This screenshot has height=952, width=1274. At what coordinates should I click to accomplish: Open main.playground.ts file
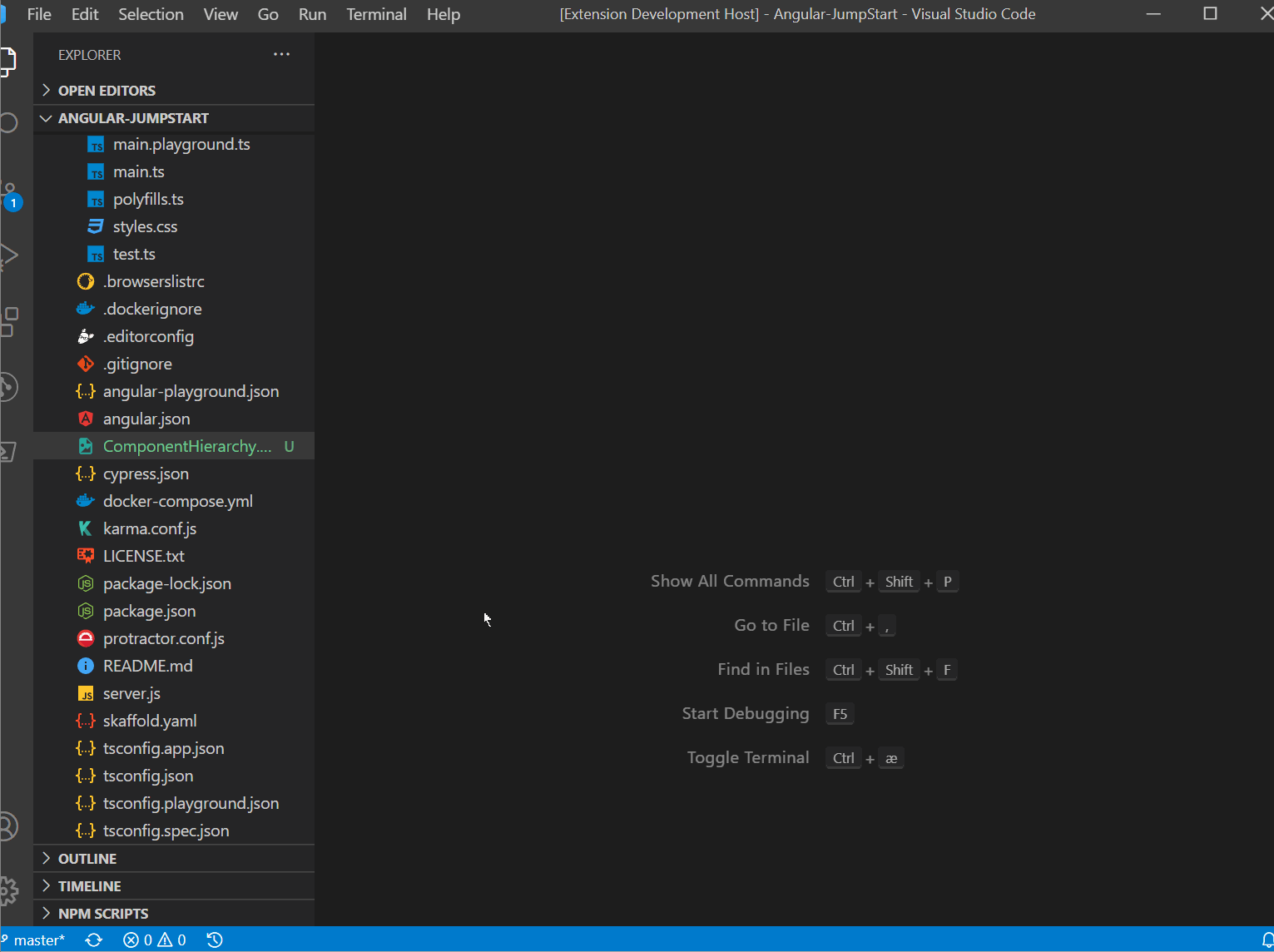coord(174,144)
